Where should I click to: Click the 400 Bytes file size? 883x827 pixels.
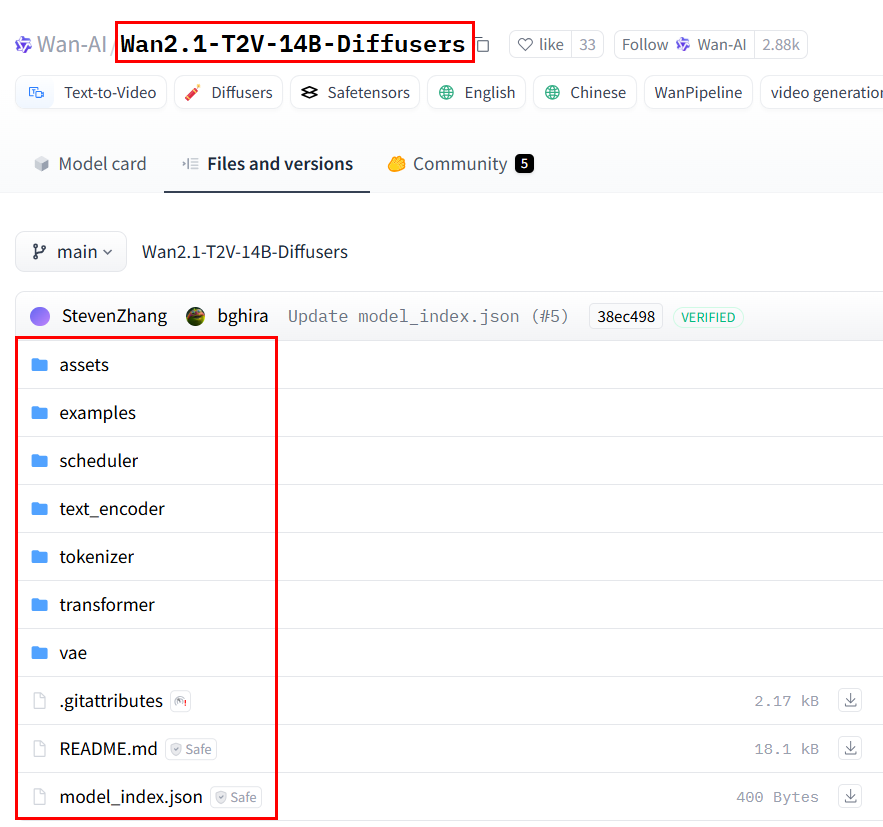tap(777, 797)
